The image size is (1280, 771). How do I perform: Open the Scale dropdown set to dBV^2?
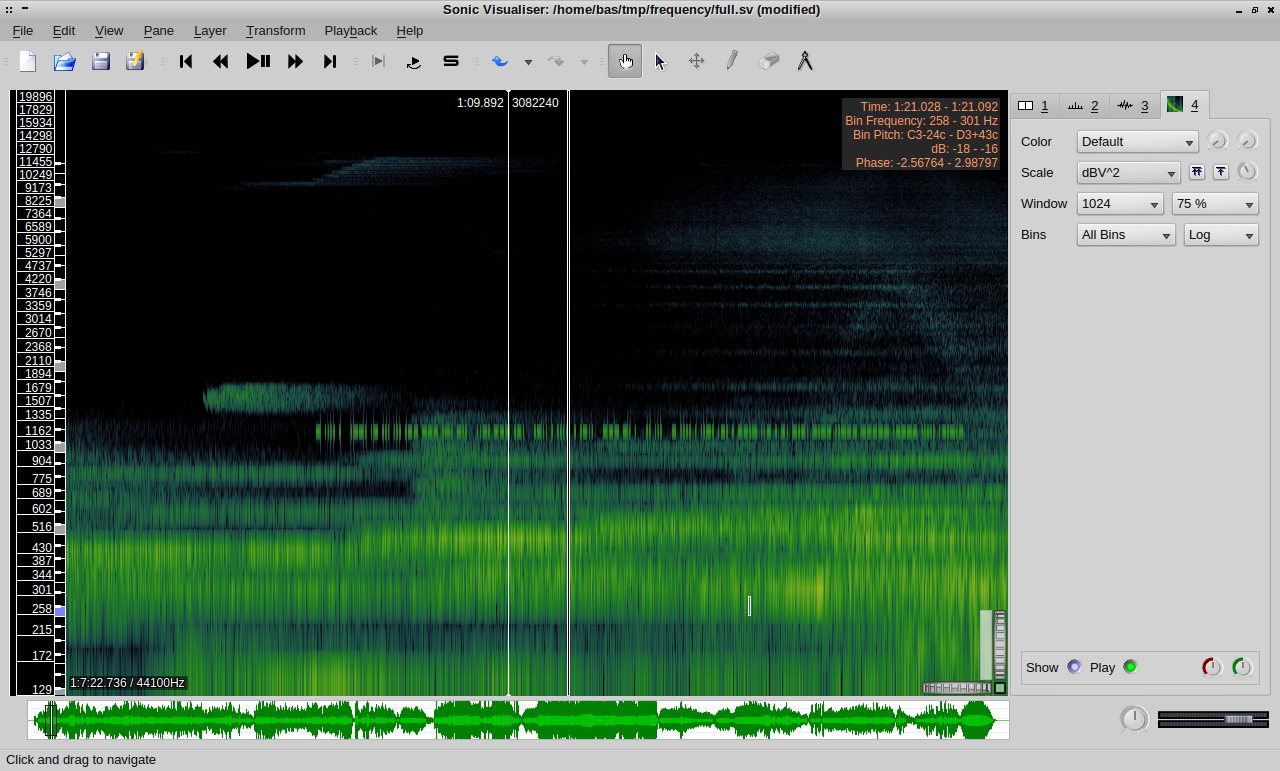coord(1128,173)
